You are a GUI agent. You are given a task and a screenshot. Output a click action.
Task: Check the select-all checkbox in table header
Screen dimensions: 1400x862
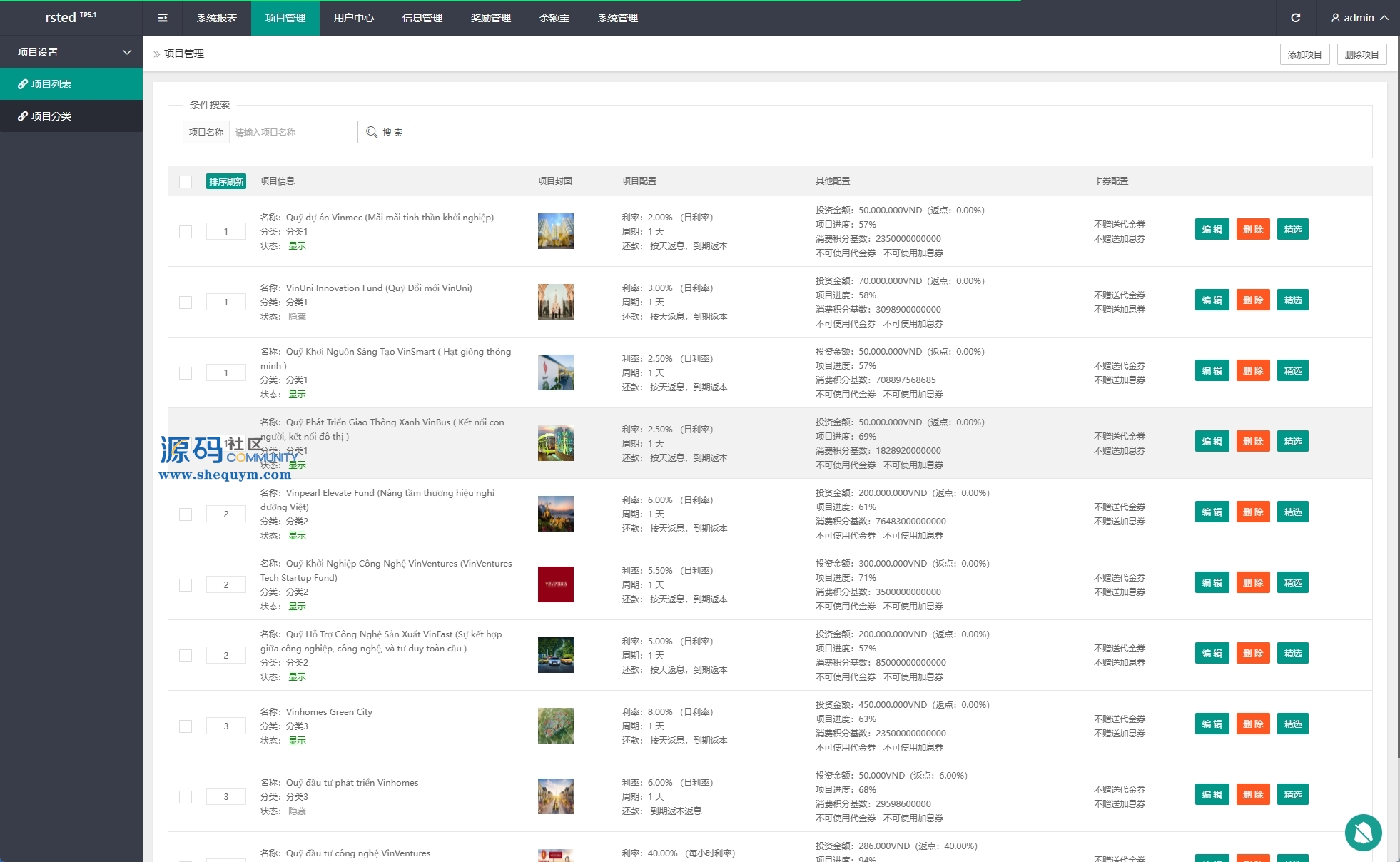click(186, 181)
